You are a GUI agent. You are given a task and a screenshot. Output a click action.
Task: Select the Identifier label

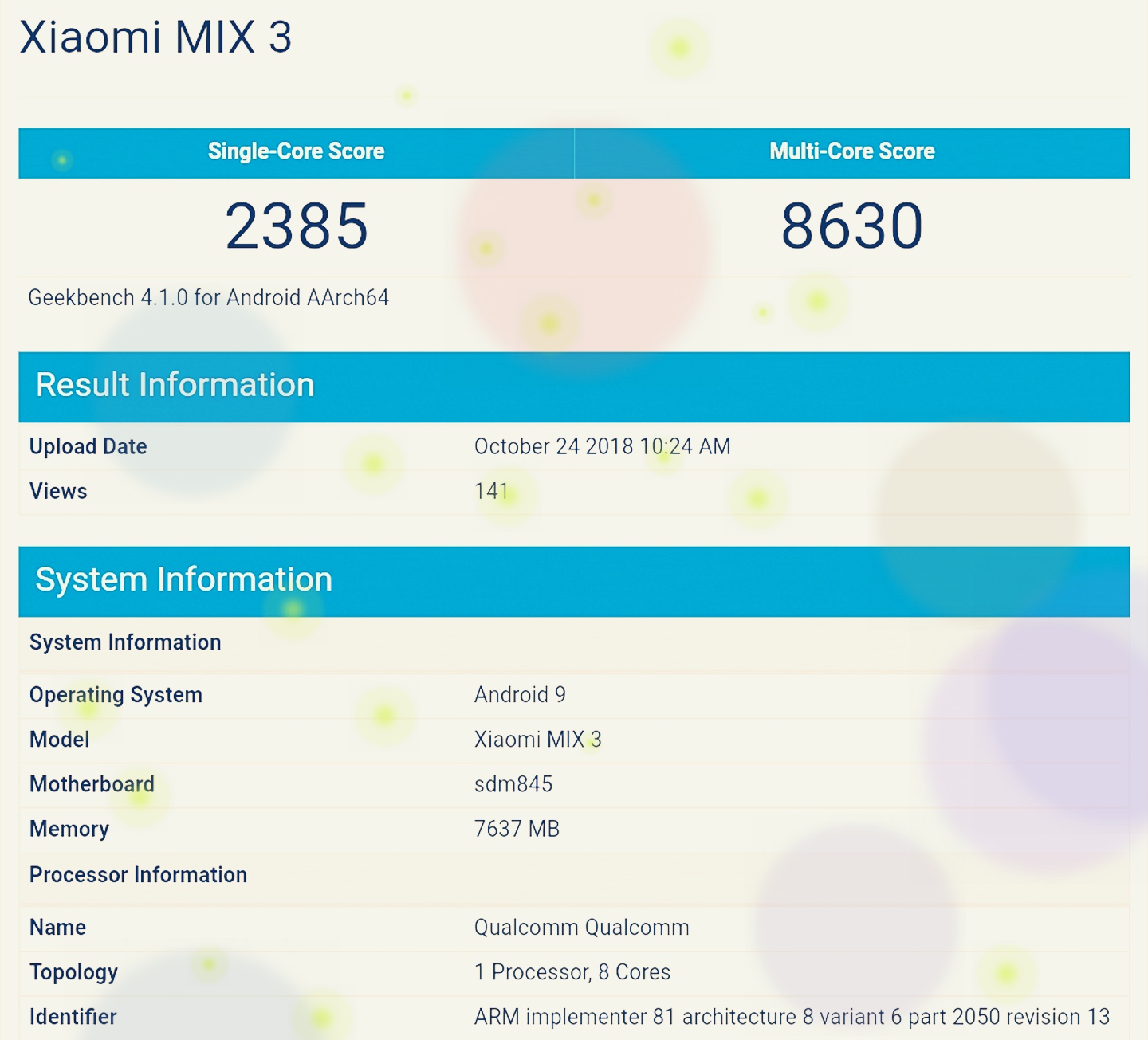click(73, 1017)
